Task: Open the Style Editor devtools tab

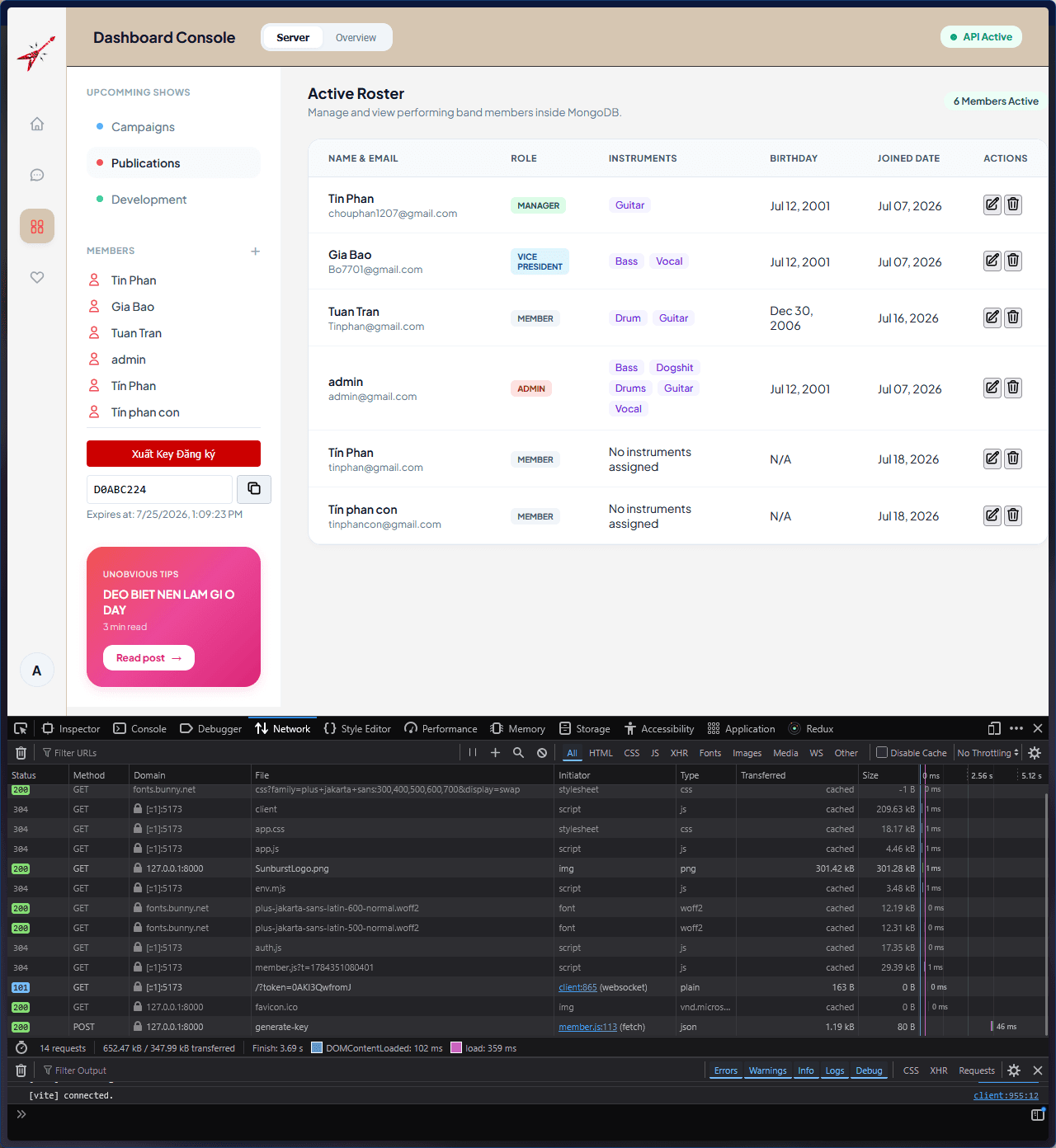Action: click(357, 728)
